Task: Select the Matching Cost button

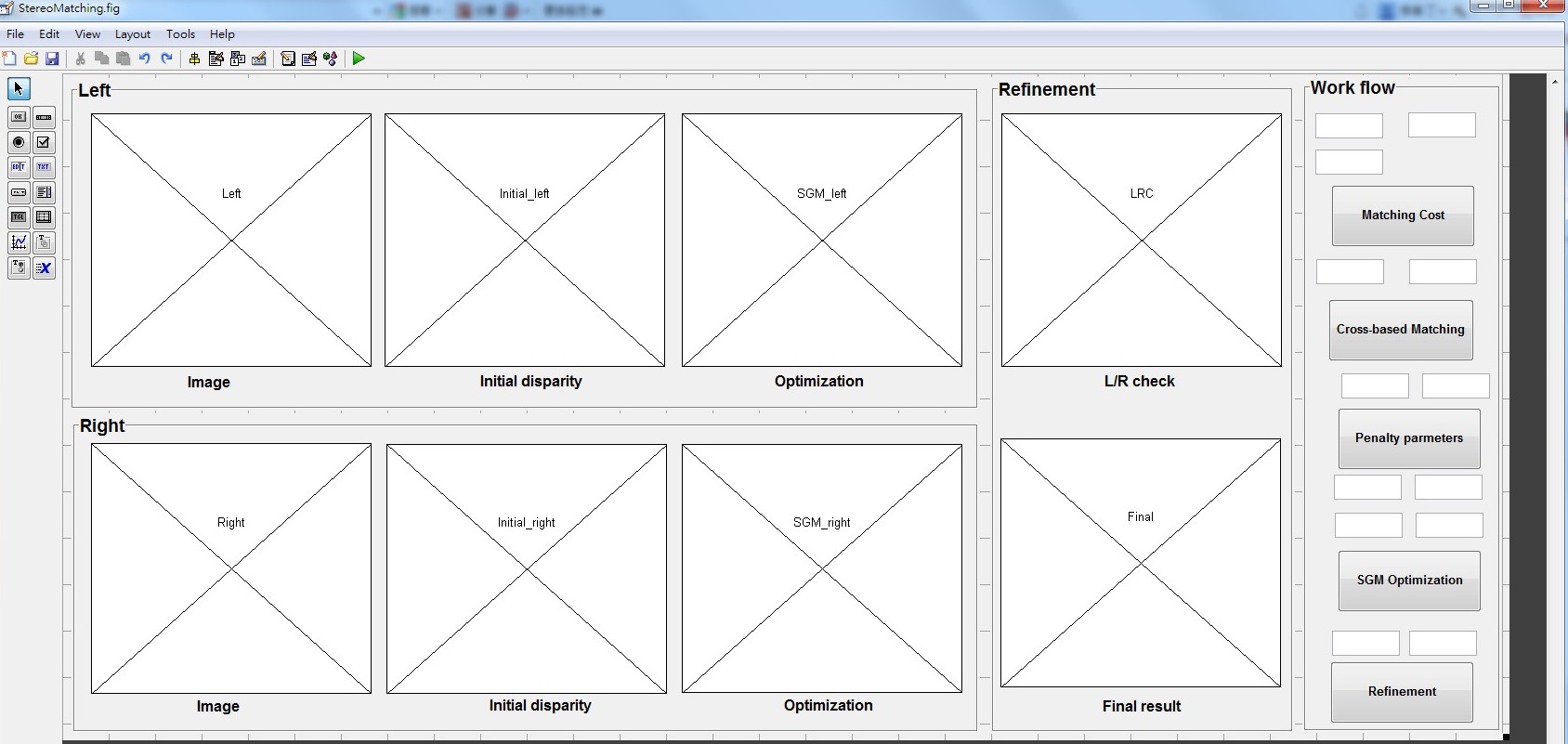Action: pyautogui.click(x=1403, y=215)
